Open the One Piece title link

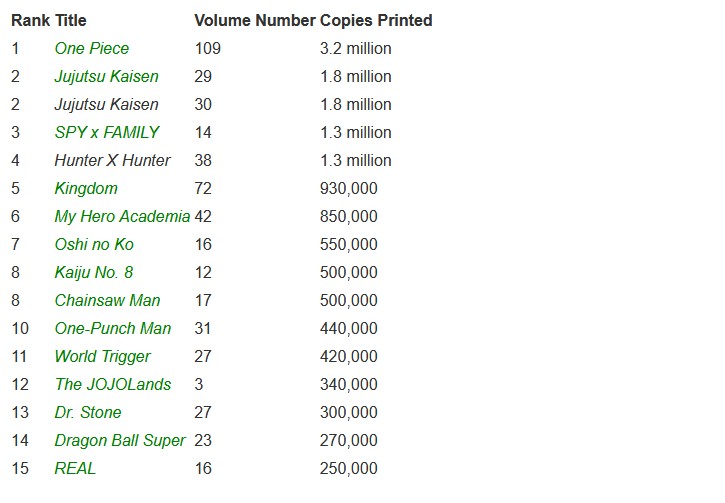pos(92,48)
